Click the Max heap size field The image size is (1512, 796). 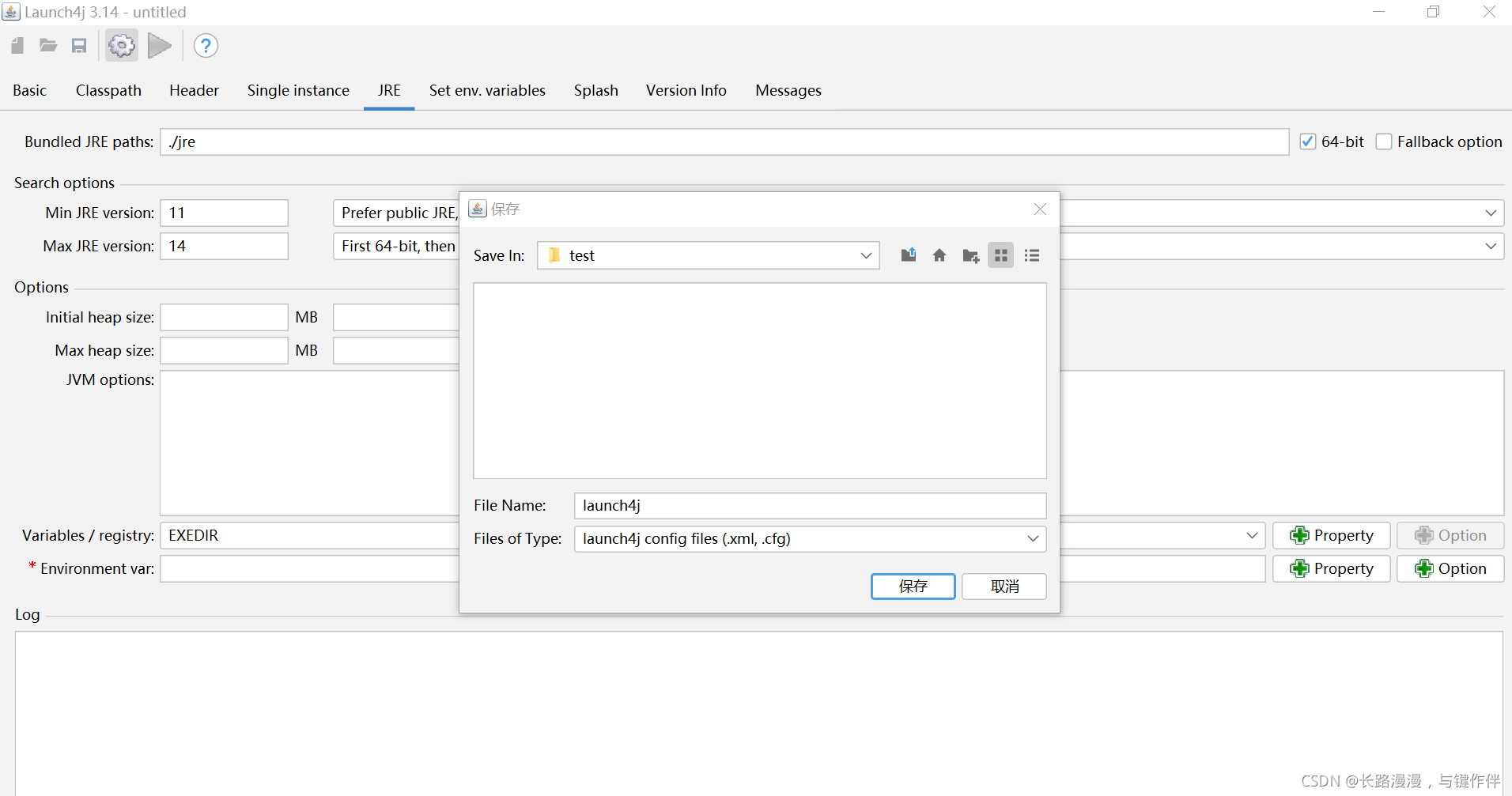click(x=225, y=351)
